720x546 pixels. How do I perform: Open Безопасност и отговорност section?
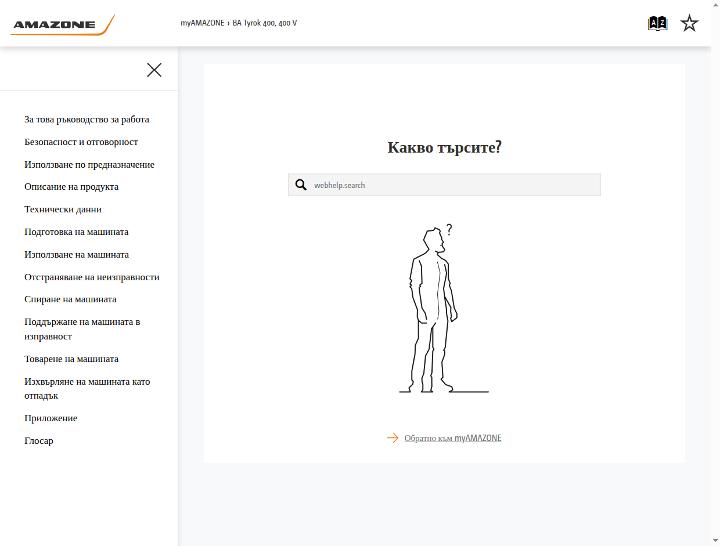click(x=81, y=142)
